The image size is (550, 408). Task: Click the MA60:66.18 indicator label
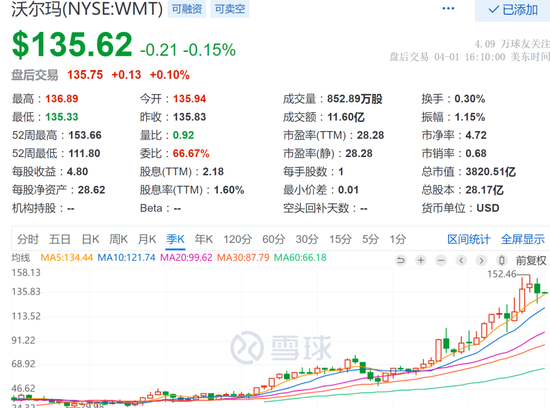click(300, 257)
